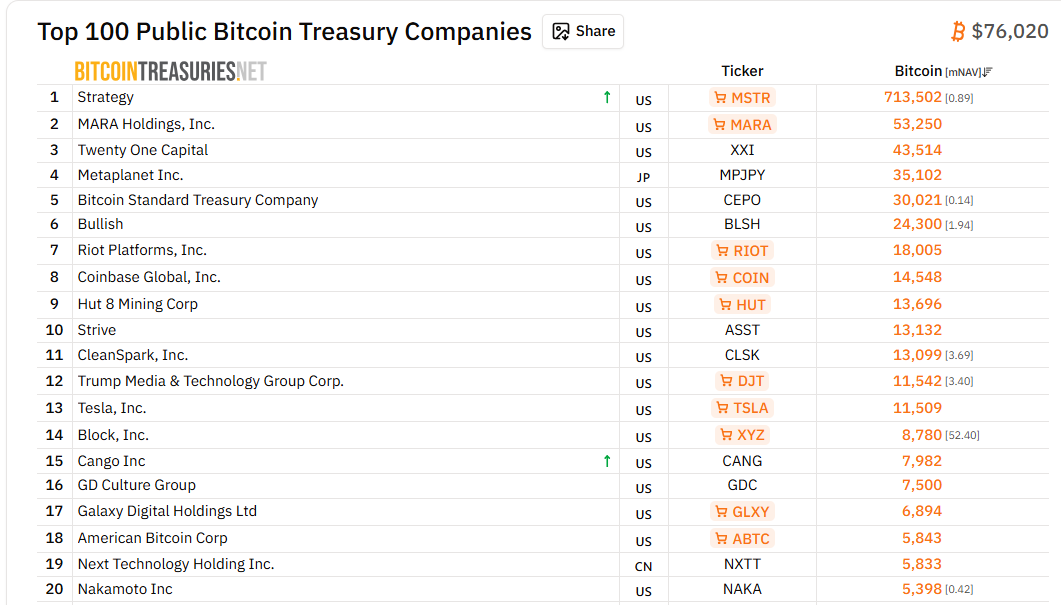Screen dimensions: 1061x605
Task: Open the Tesla, Inc. company link
Action: pos(112,408)
